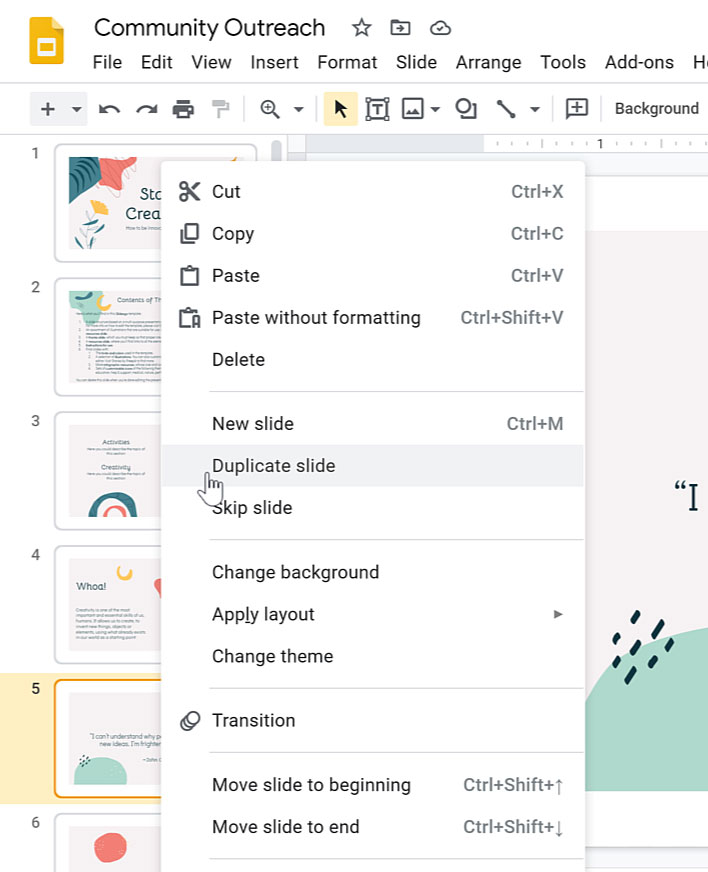Click the insert image icon
Image resolution: width=708 pixels, height=872 pixels.
[412, 109]
